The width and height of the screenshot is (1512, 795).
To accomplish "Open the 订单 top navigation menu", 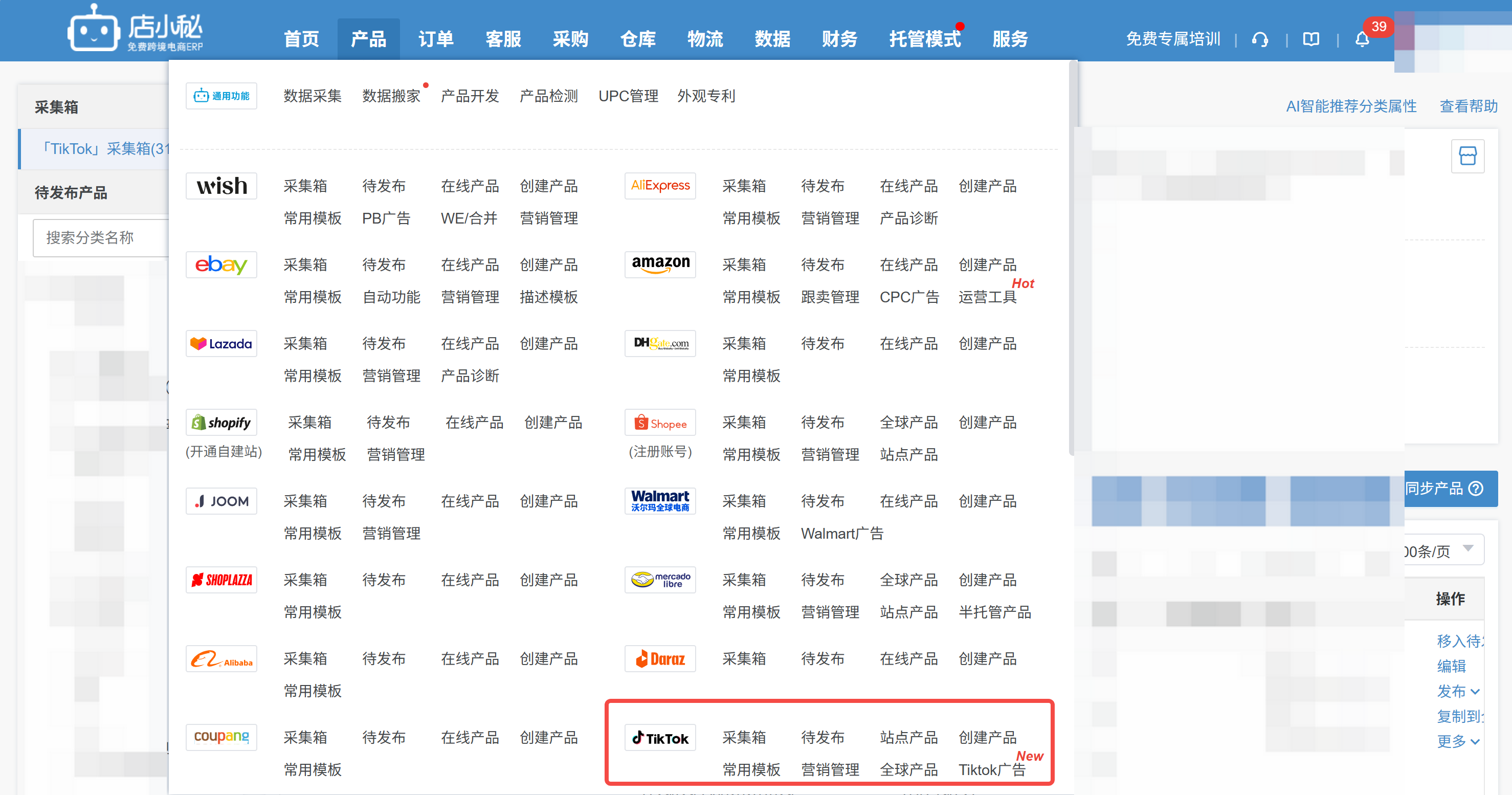I will point(435,39).
